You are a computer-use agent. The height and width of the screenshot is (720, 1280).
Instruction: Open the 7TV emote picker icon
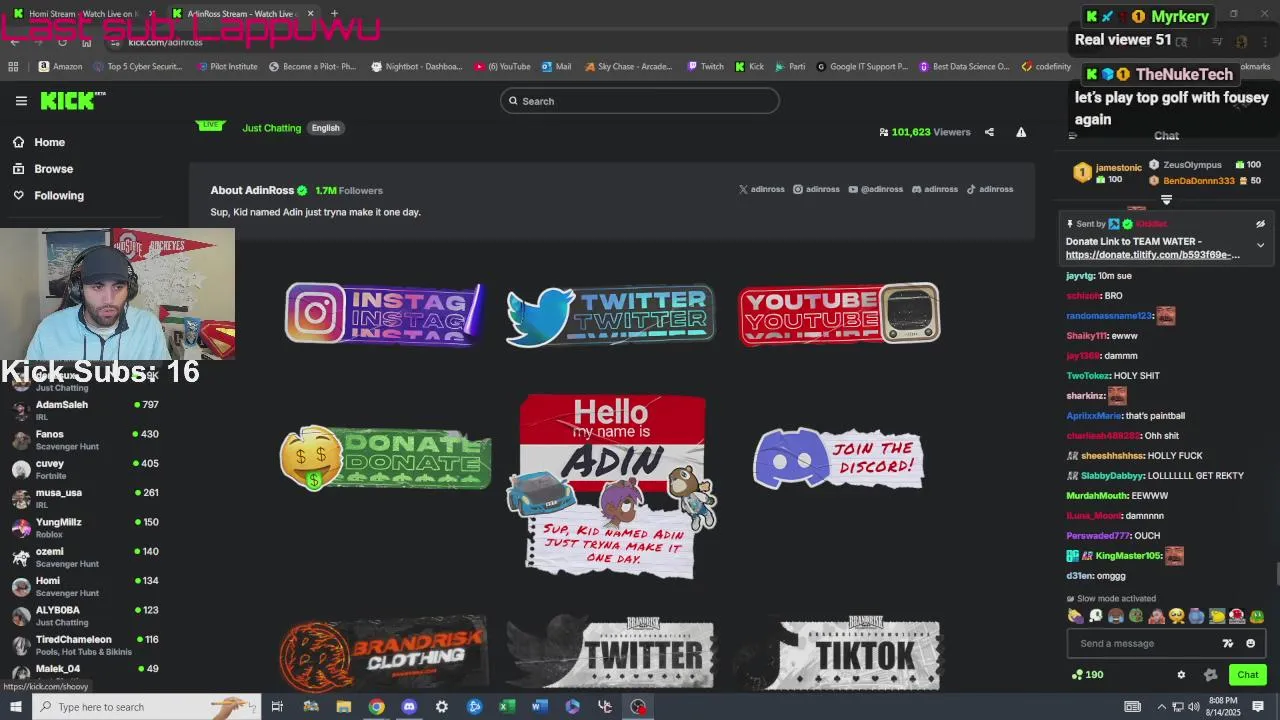[1228, 644]
